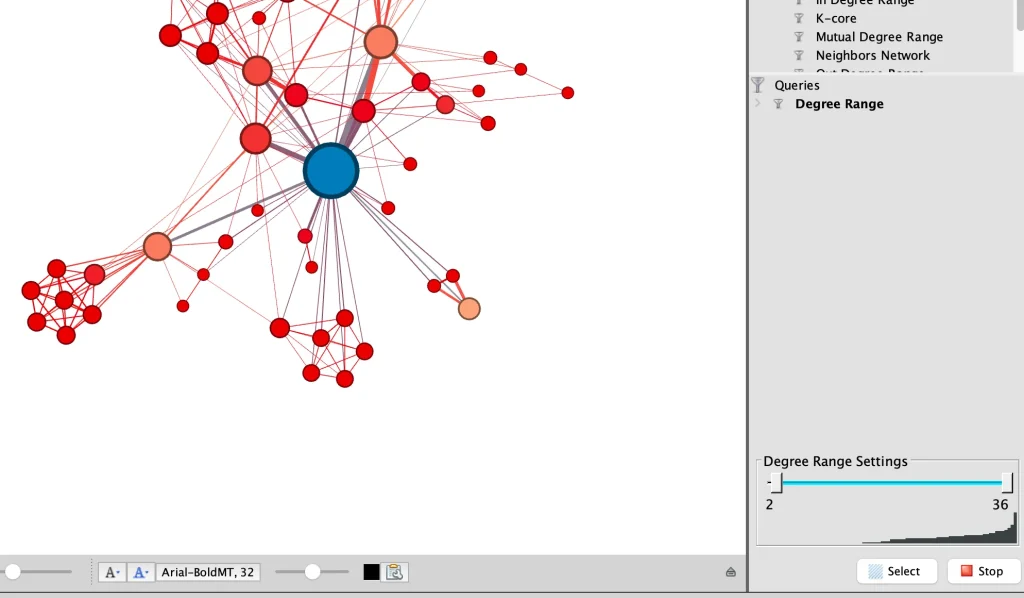Open the blue edge label font icon
The image size is (1024, 598).
pyautogui.click(x=139, y=571)
